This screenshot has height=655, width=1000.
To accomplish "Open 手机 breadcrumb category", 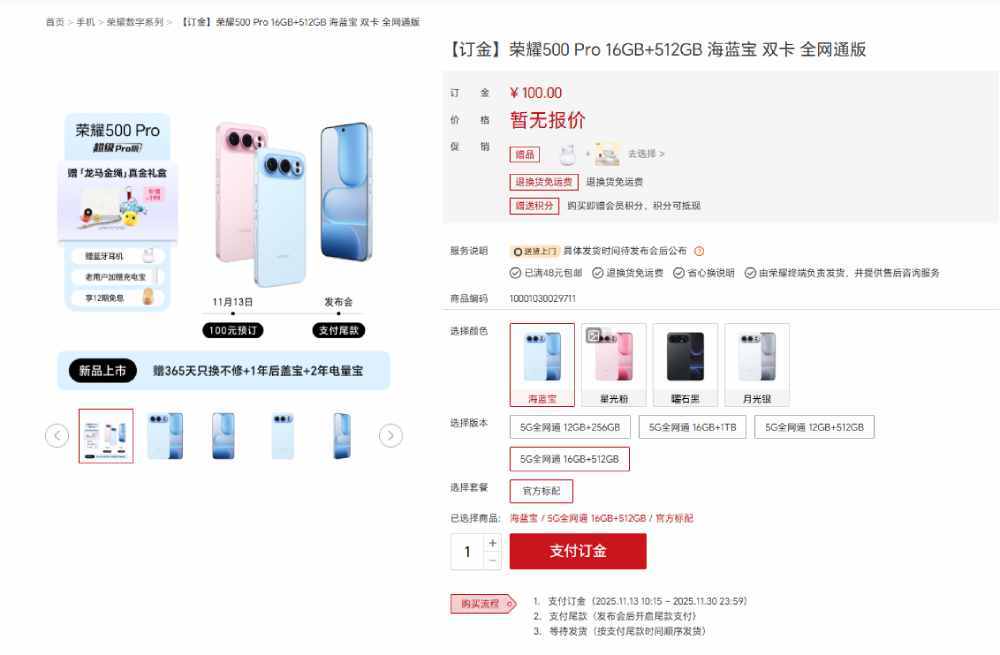I will coord(85,22).
